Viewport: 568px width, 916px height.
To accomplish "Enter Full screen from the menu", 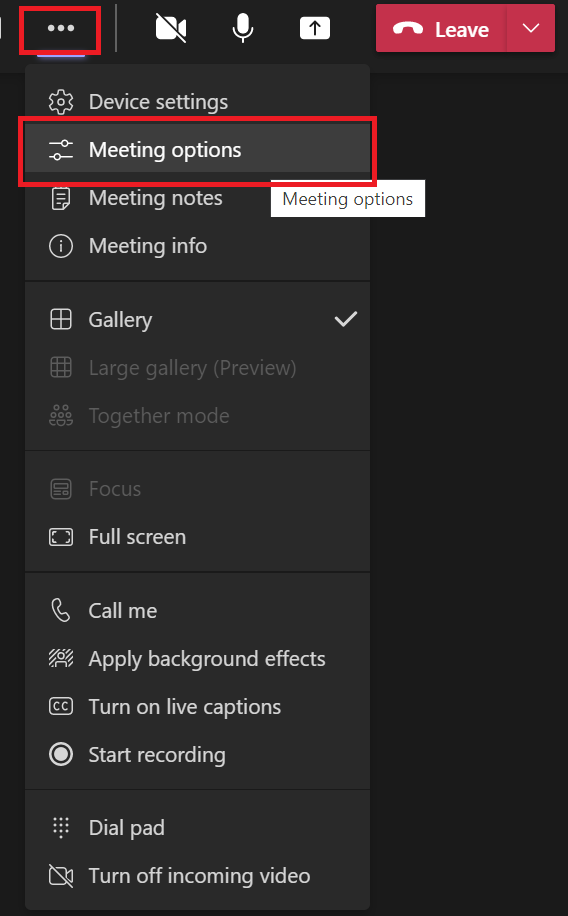I will 198,537.
